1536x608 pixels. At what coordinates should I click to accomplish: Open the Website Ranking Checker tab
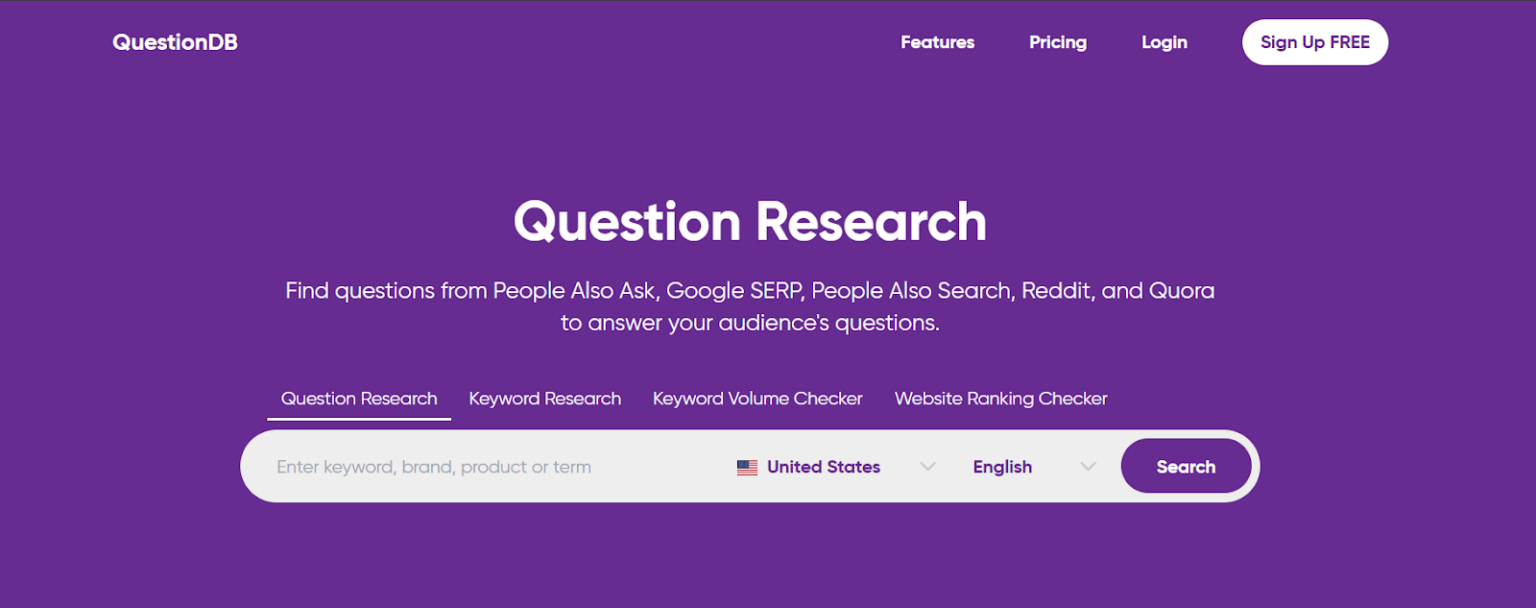[1000, 398]
